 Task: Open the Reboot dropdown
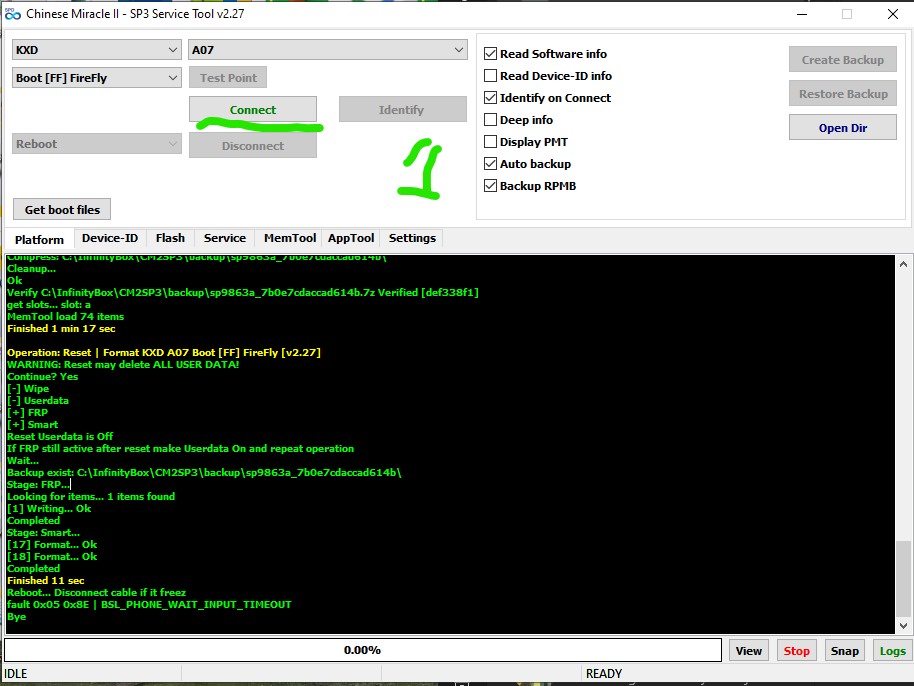97,143
